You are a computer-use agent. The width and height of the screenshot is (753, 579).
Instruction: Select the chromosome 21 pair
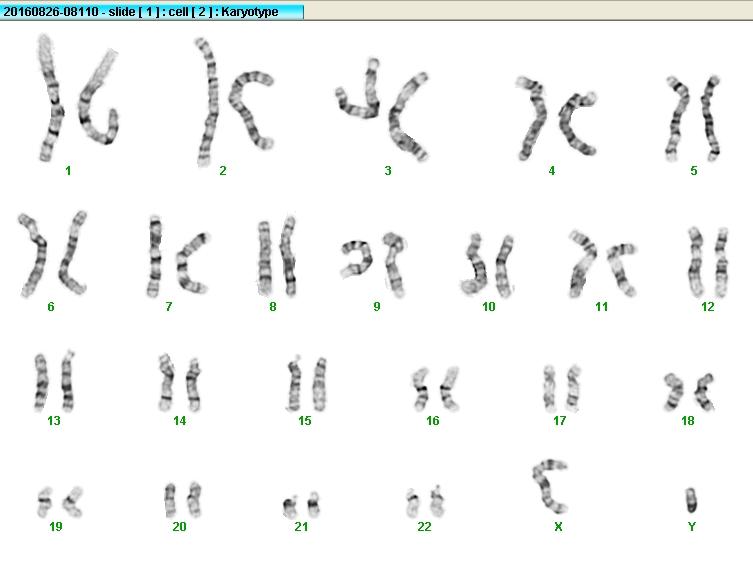pos(301,505)
